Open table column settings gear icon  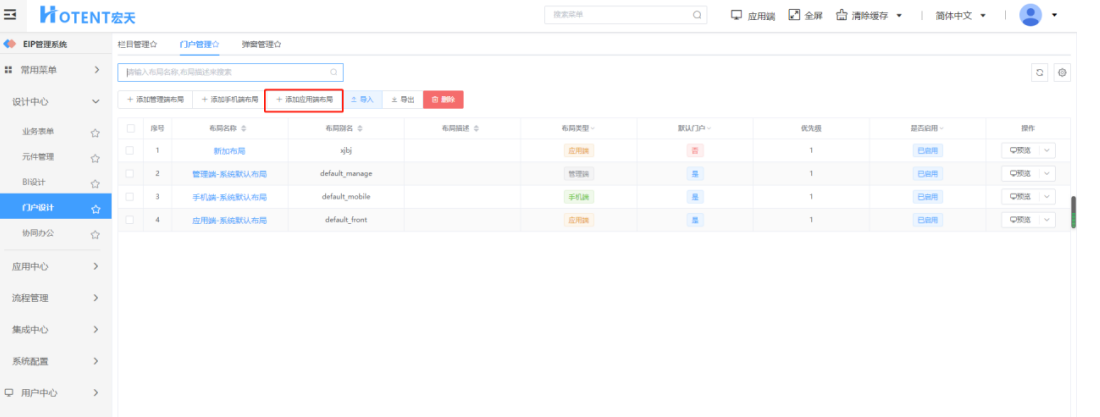(1062, 72)
